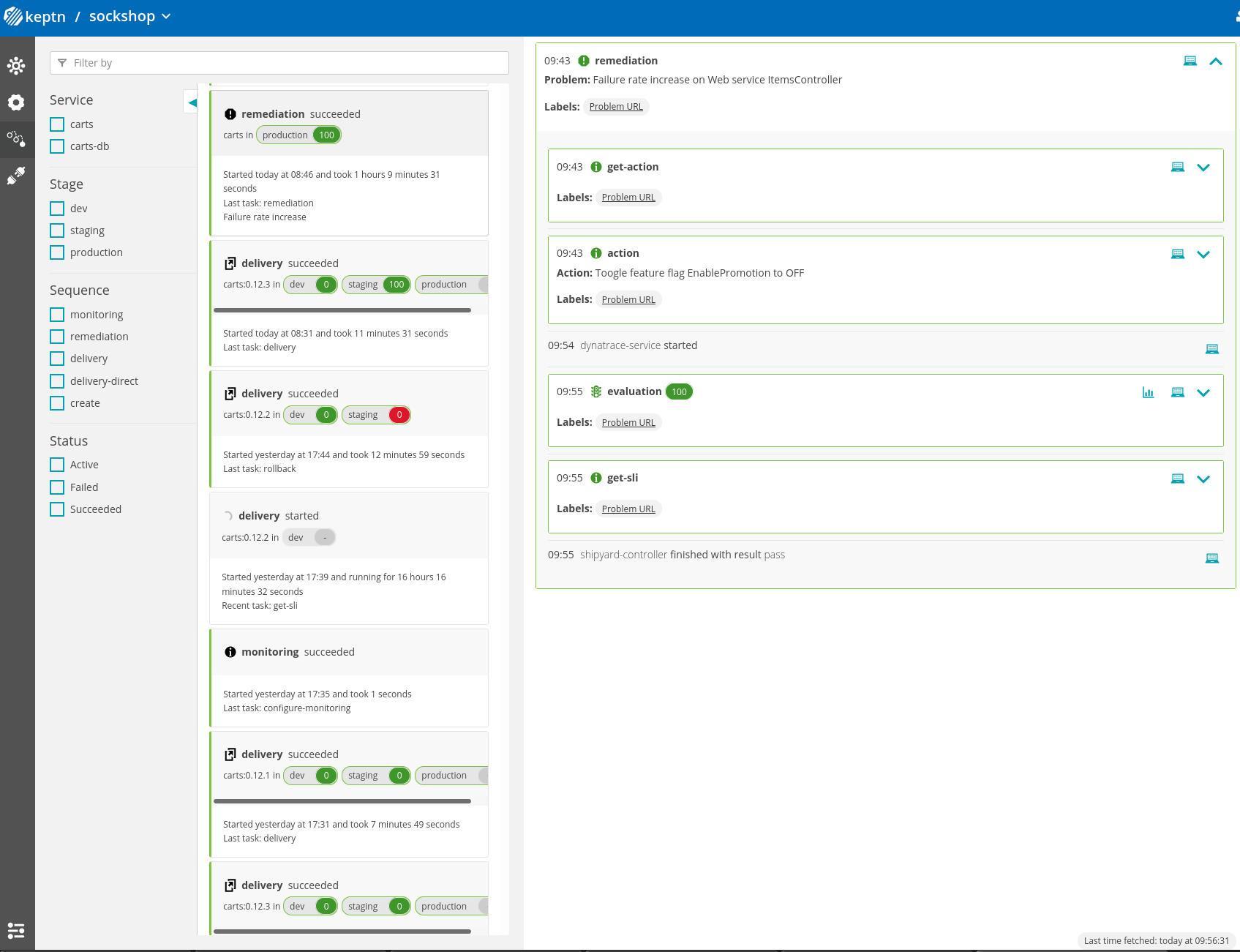The height and width of the screenshot is (952, 1240).
Task: Show payload for shipyard-controller finished event
Action: tap(1212, 558)
